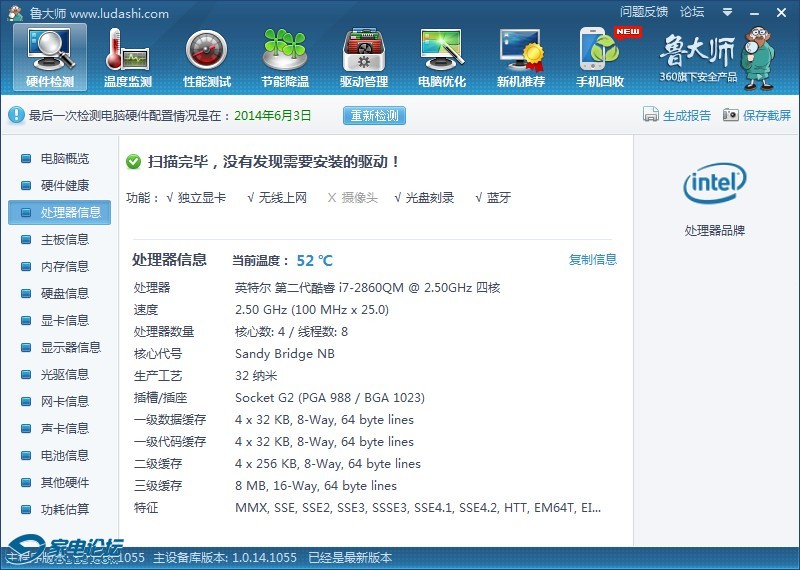Select 主板信息 motherboard info tab
The image size is (800, 570).
point(64,240)
